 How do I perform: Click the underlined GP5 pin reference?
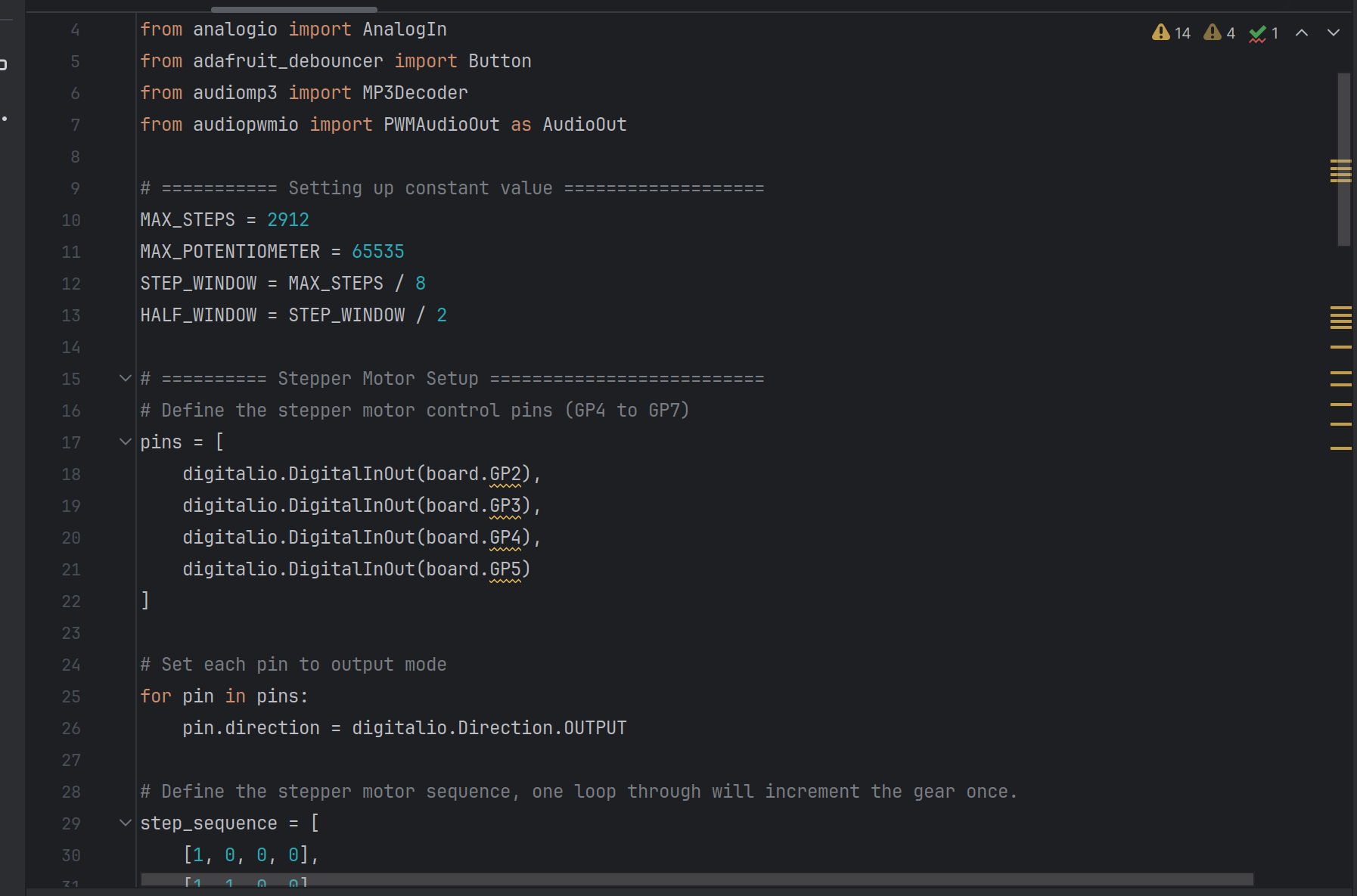tap(505, 569)
